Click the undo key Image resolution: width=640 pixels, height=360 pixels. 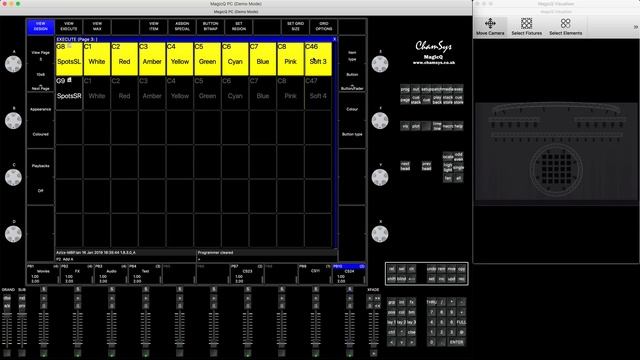(x=431, y=269)
